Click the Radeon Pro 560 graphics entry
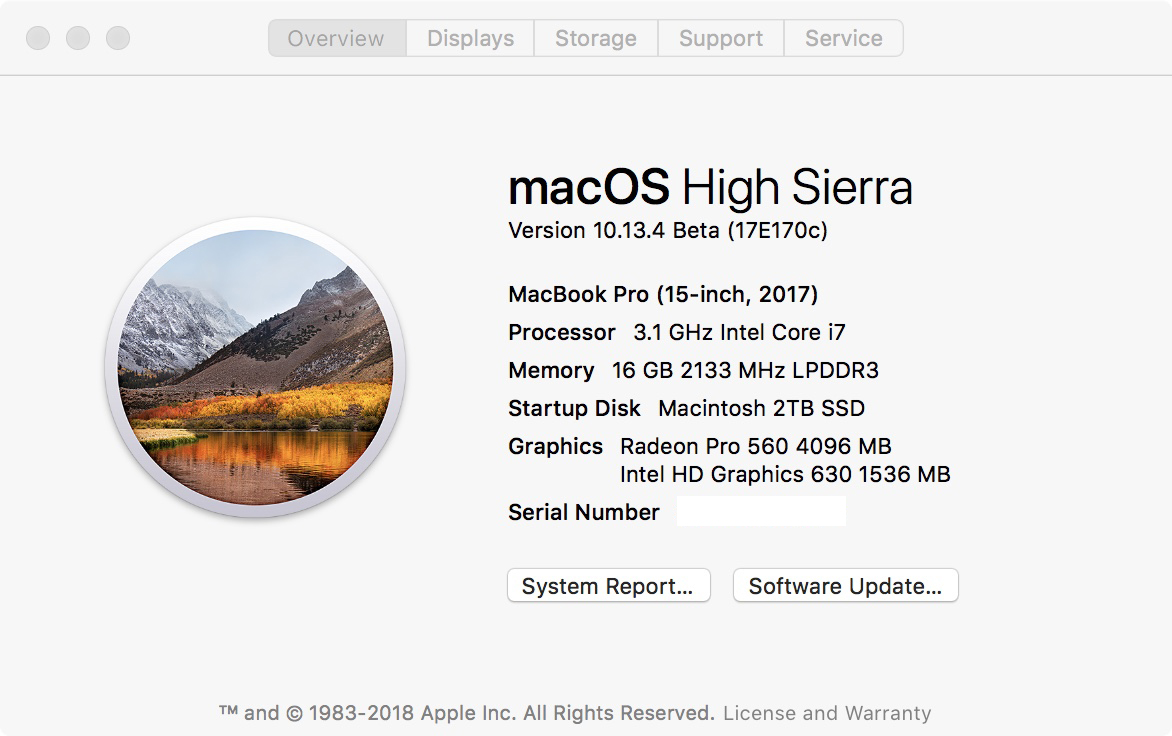The image size is (1172, 736). [x=756, y=447]
